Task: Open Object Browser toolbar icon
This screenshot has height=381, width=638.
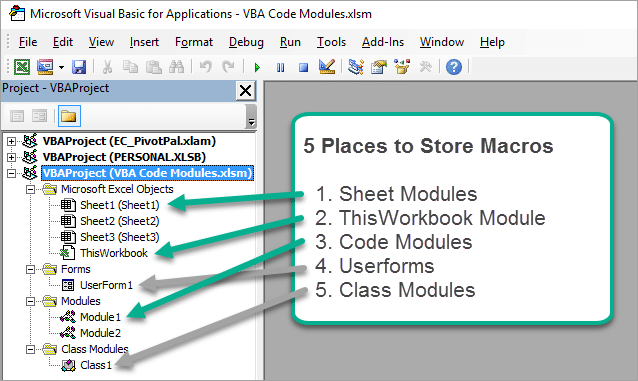Action: click(402, 67)
